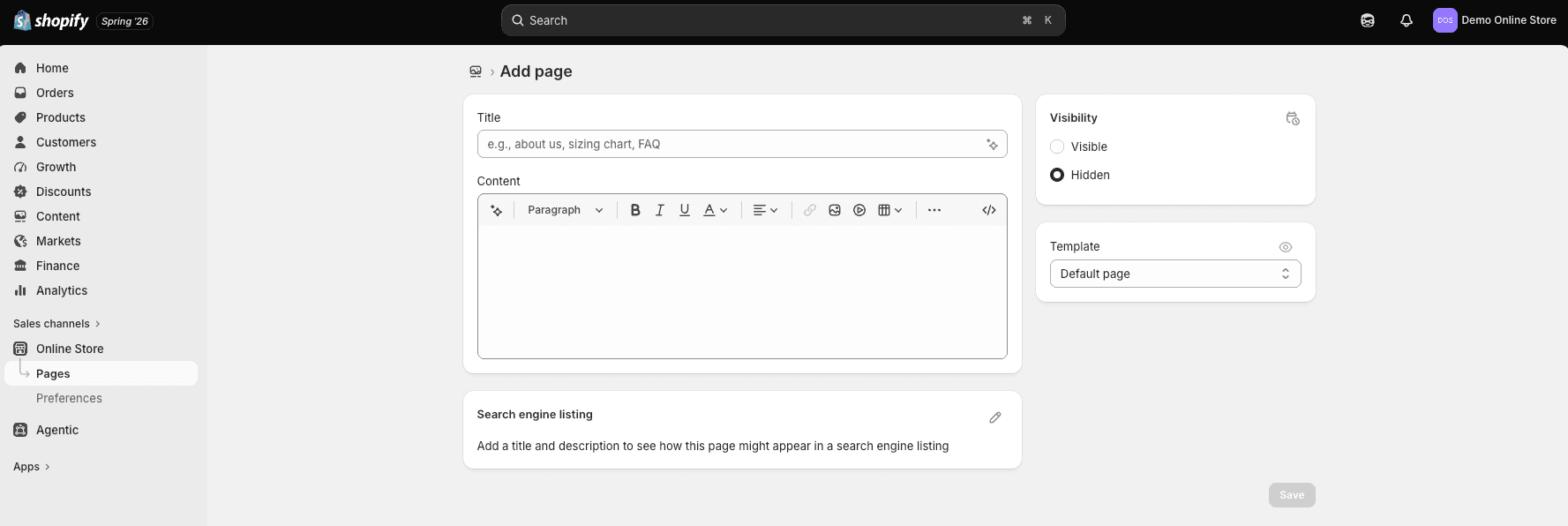
Task: Click the Save button
Action: (1292, 495)
